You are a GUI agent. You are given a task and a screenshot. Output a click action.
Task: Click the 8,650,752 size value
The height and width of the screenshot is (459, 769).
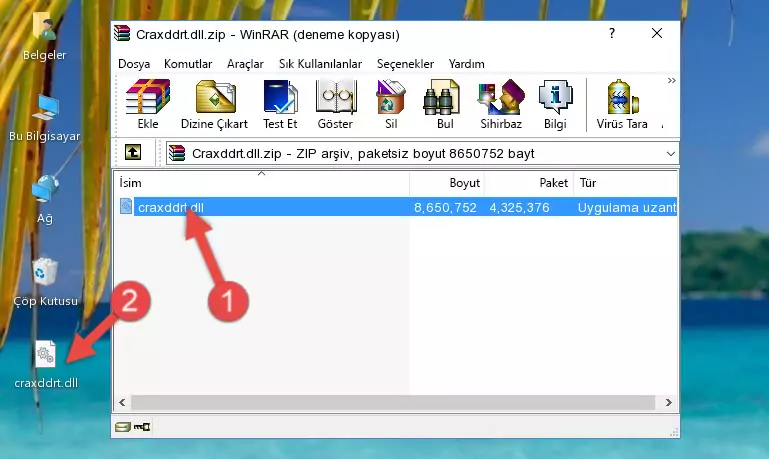point(445,207)
